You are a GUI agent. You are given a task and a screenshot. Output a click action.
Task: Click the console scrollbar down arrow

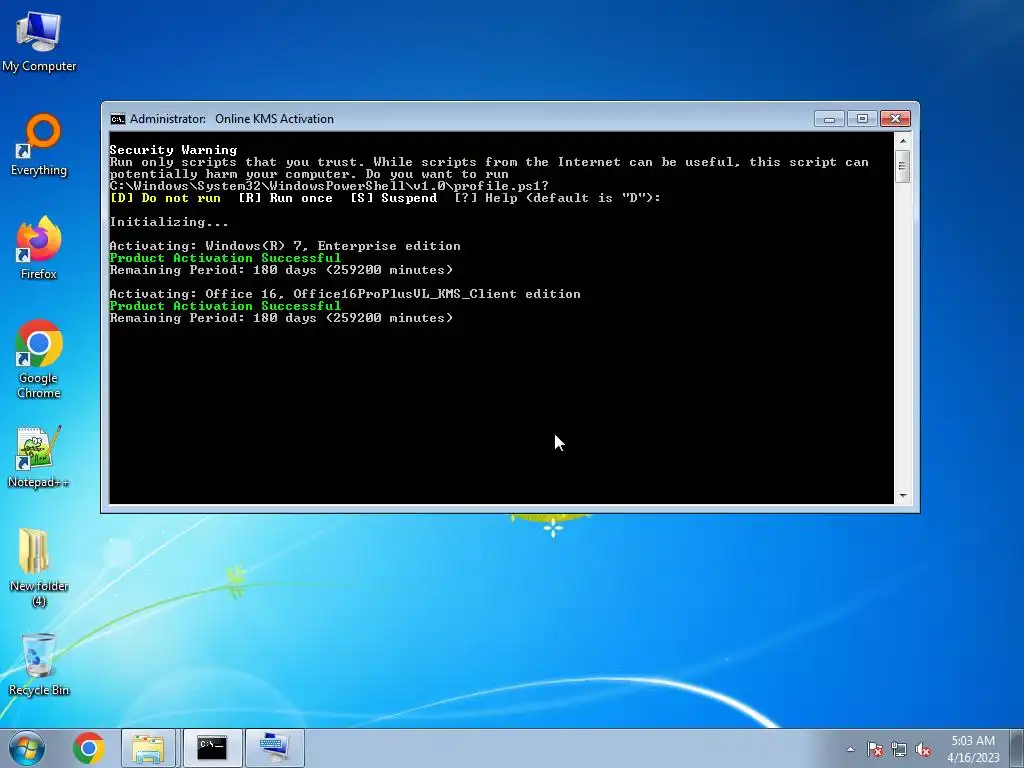(x=903, y=496)
